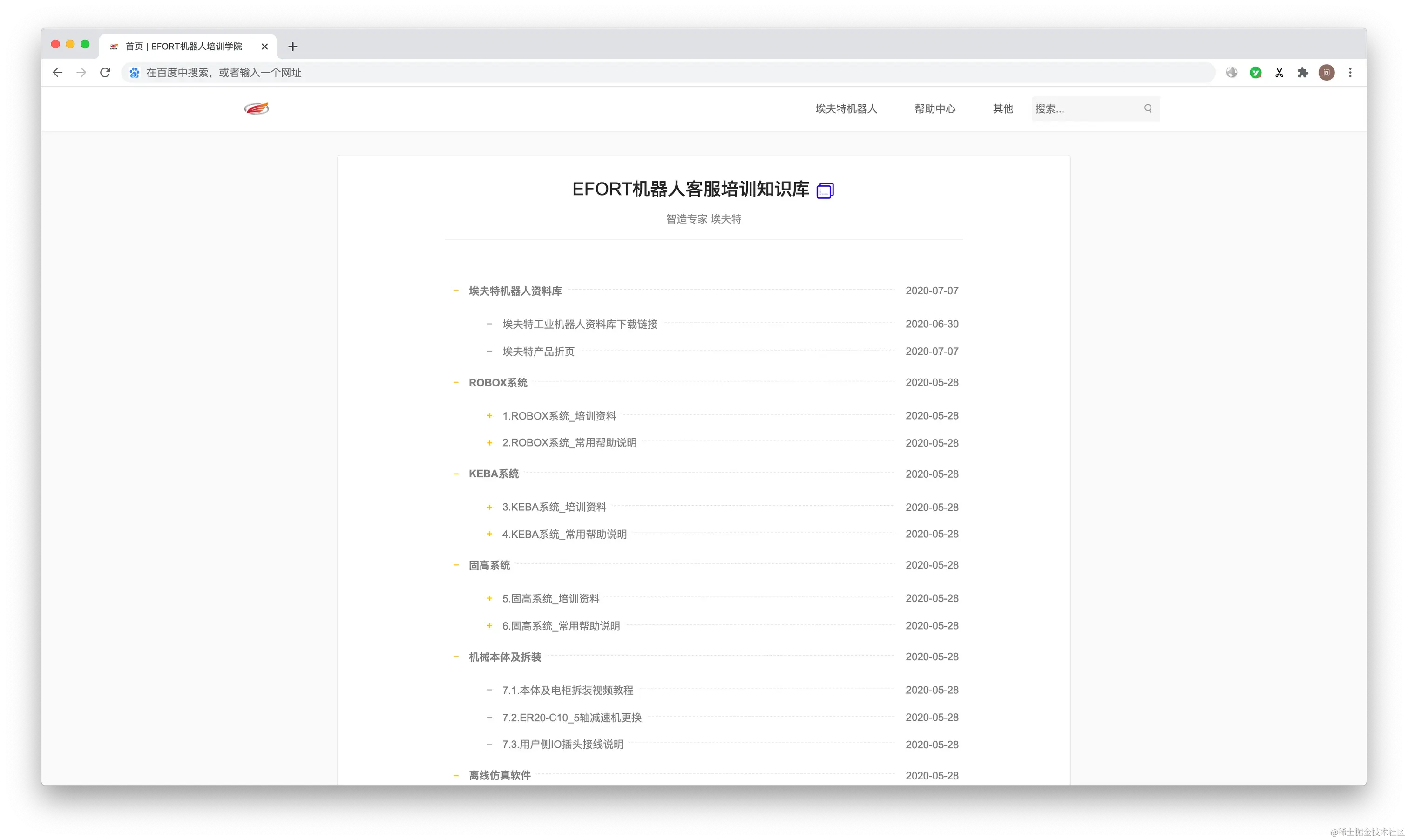Open the browser extensions puzzle icon

(x=1303, y=73)
